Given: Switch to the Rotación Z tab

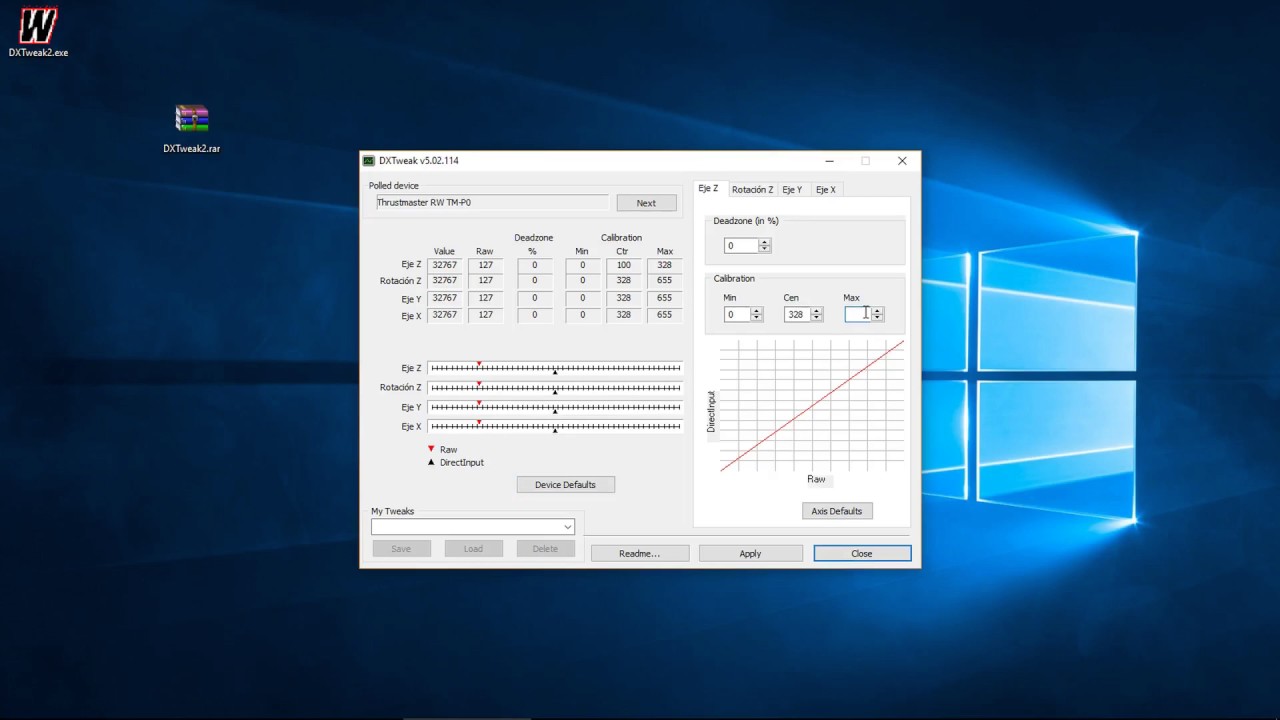Looking at the screenshot, I should coord(752,189).
